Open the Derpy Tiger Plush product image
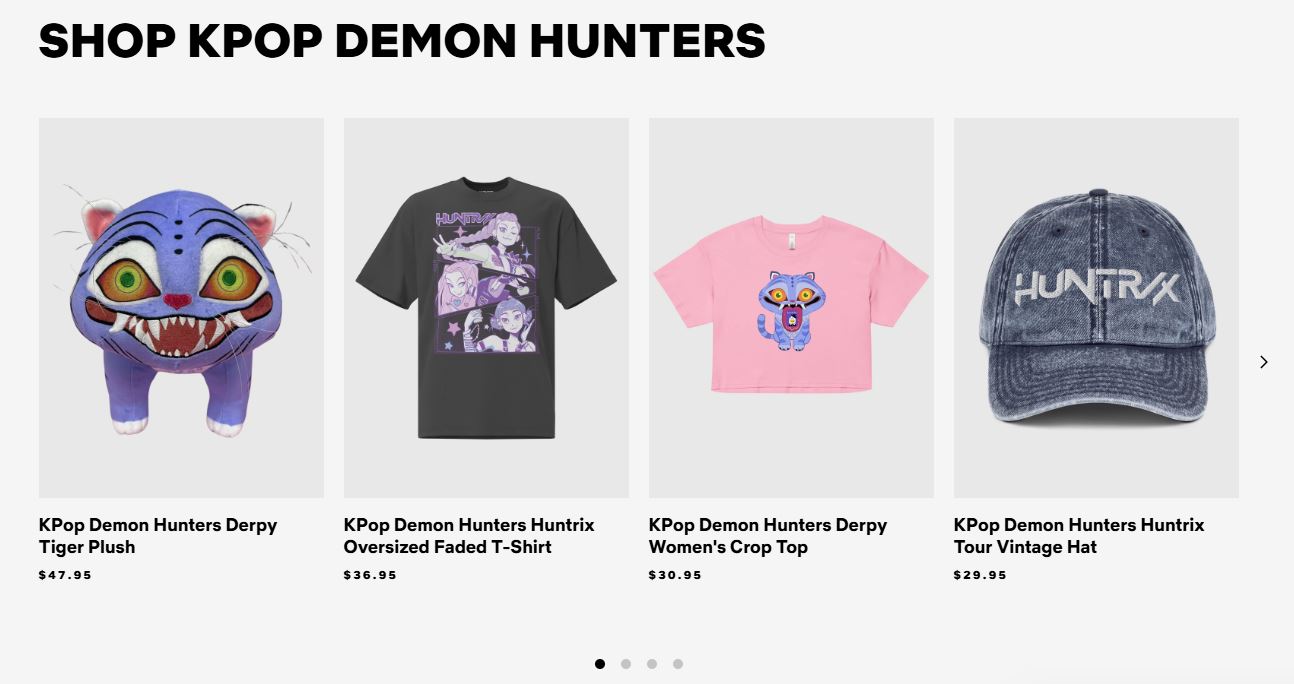 181,308
